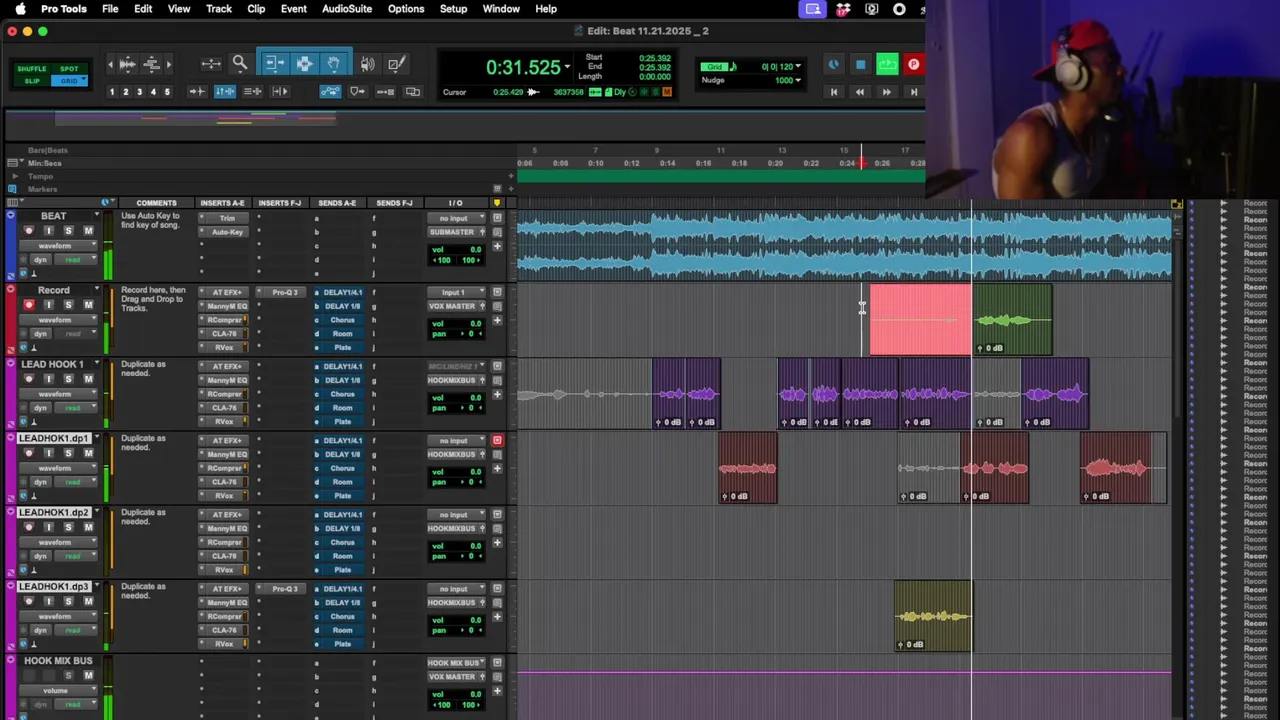
Task: Open the Clip menu
Action: [256, 9]
